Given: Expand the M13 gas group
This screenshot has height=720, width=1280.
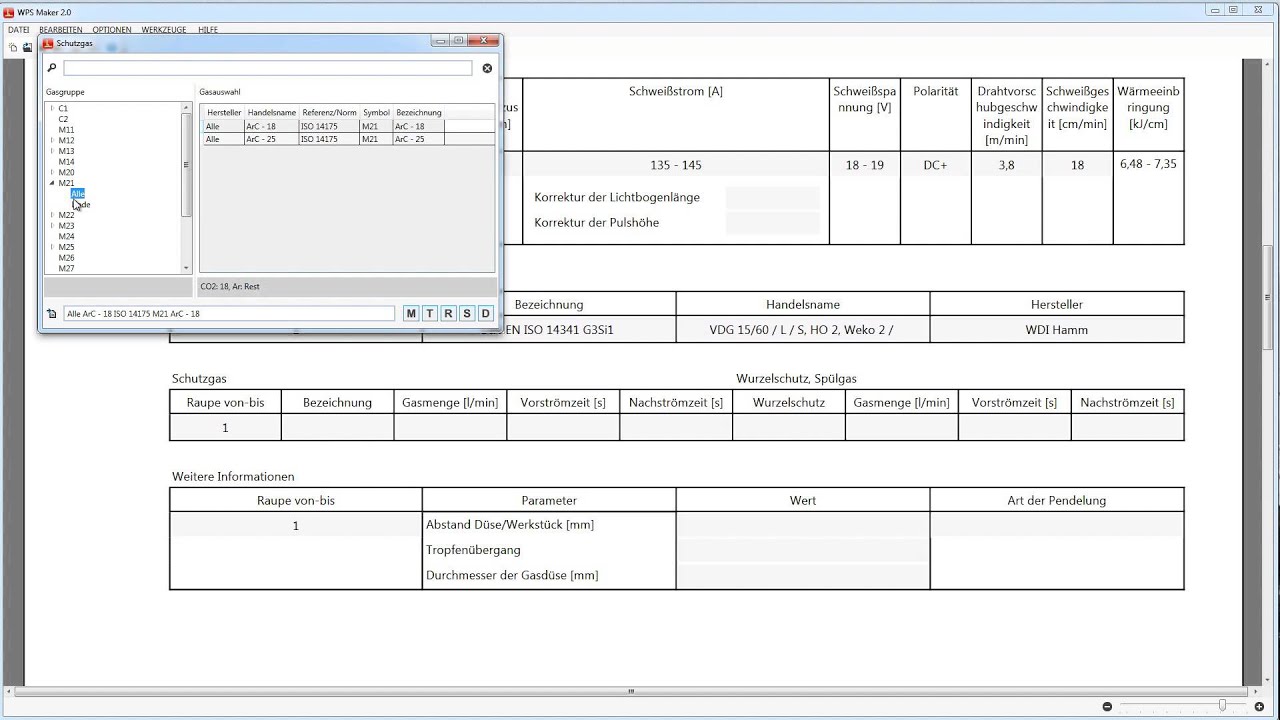Looking at the screenshot, I should coord(52,151).
